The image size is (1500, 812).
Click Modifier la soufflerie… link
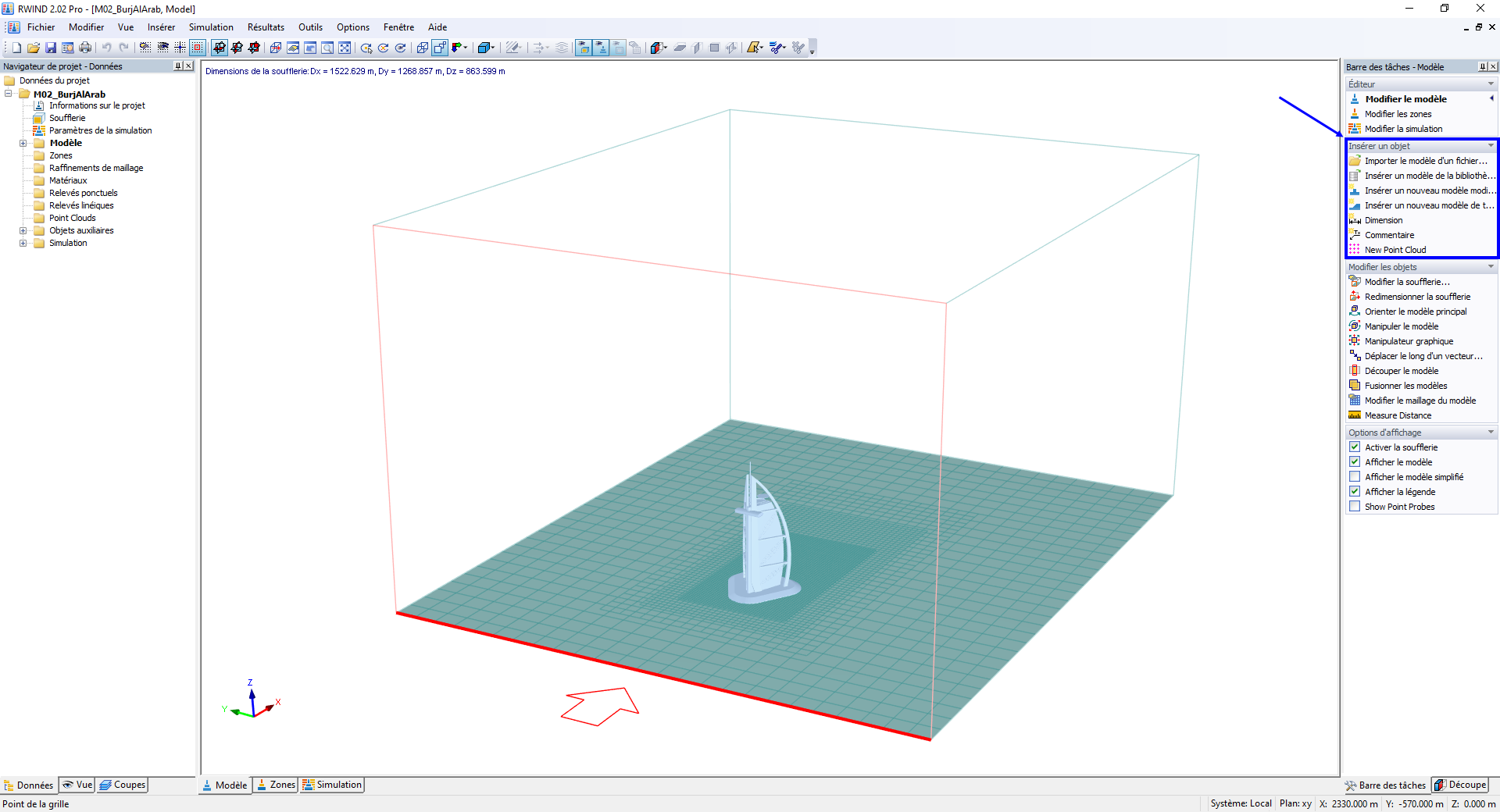coord(1407,282)
